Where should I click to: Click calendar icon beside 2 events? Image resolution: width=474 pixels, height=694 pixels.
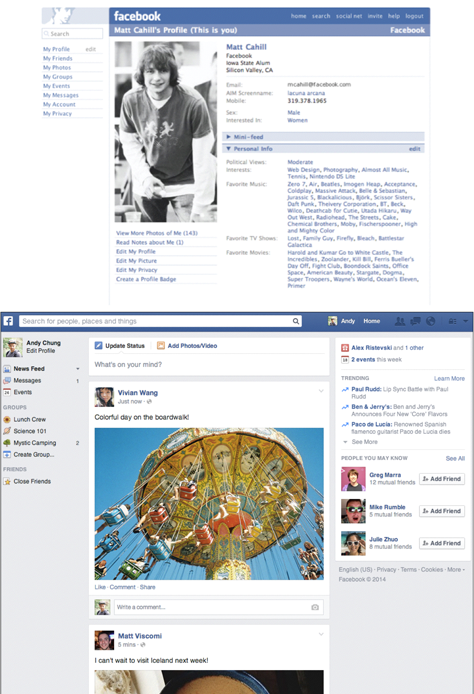tap(345, 360)
